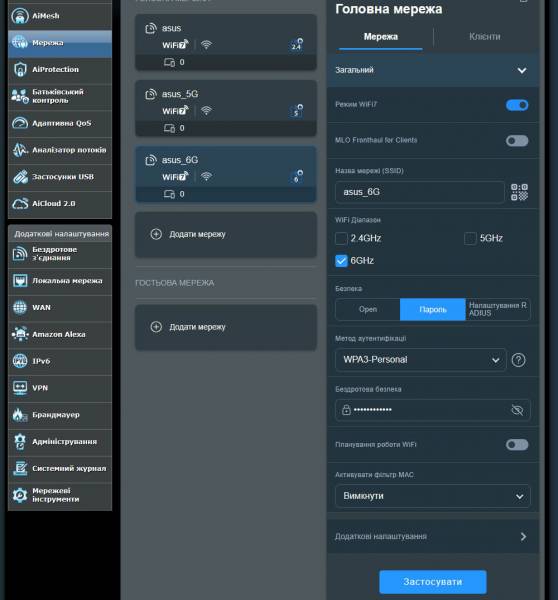
Task: Select the asus network card
Action: tap(226, 42)
